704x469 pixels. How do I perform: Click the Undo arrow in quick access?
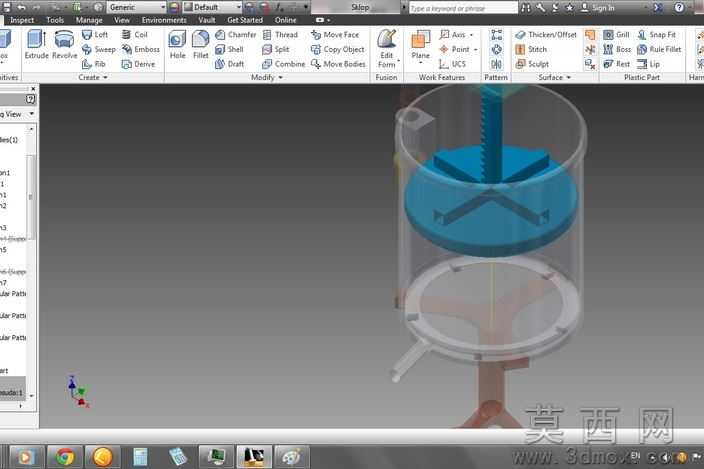(21, 7)
